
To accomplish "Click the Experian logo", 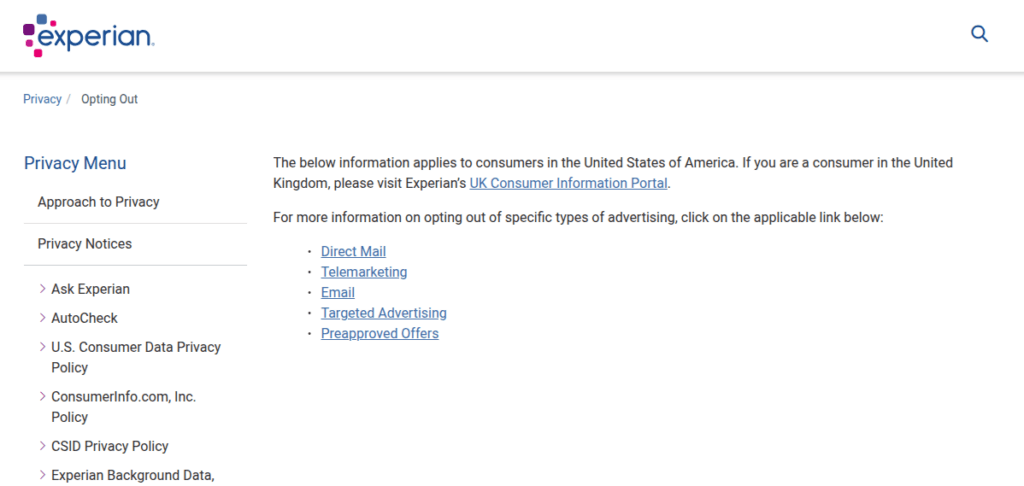I will click(88, 35).
